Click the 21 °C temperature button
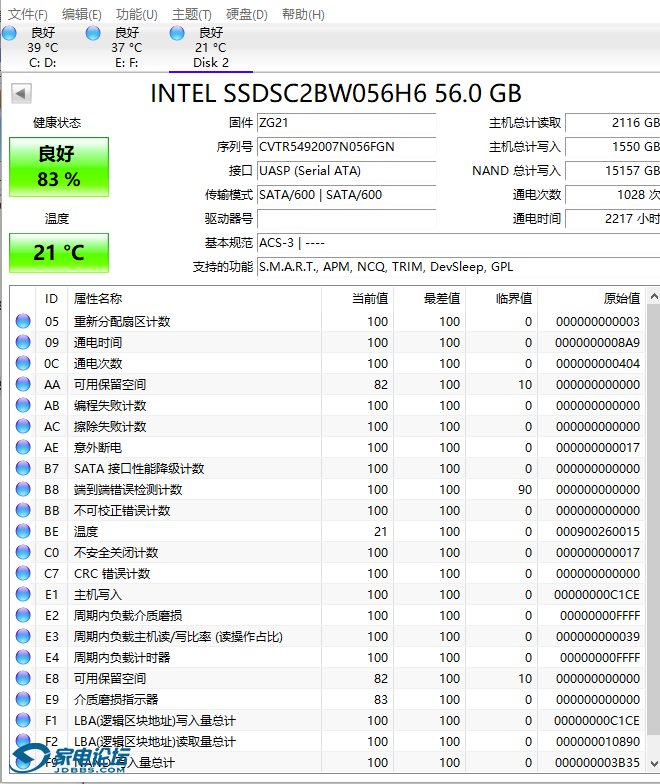660x784 pixels. [x=59, y=252]
